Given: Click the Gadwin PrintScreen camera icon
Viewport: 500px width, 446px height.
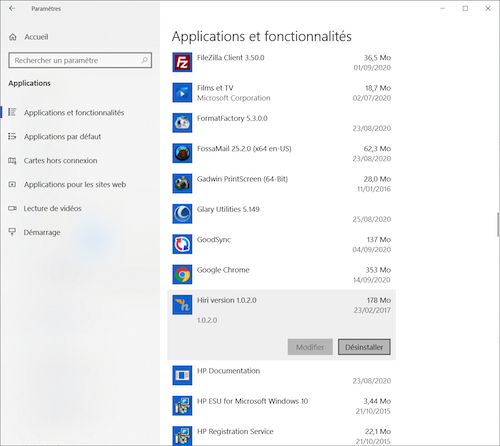Looking at the screenshot, I should click(182, 184).
